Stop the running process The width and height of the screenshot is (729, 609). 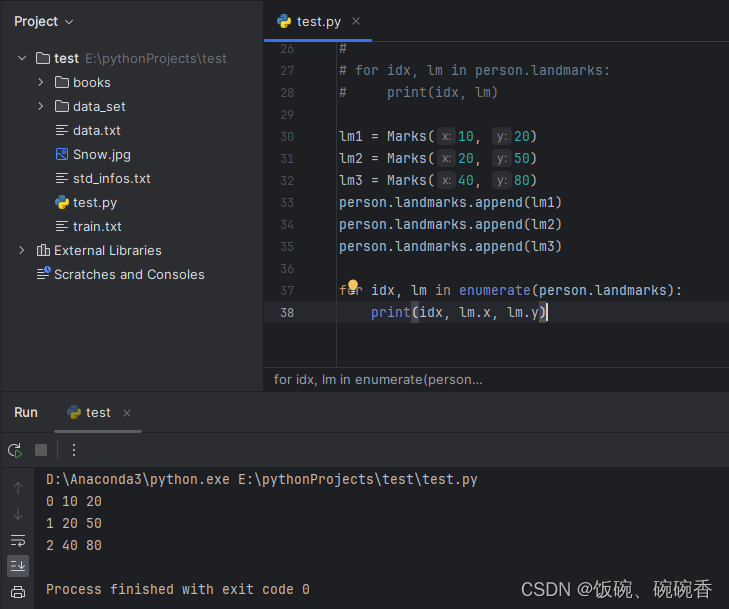(41, 450)
